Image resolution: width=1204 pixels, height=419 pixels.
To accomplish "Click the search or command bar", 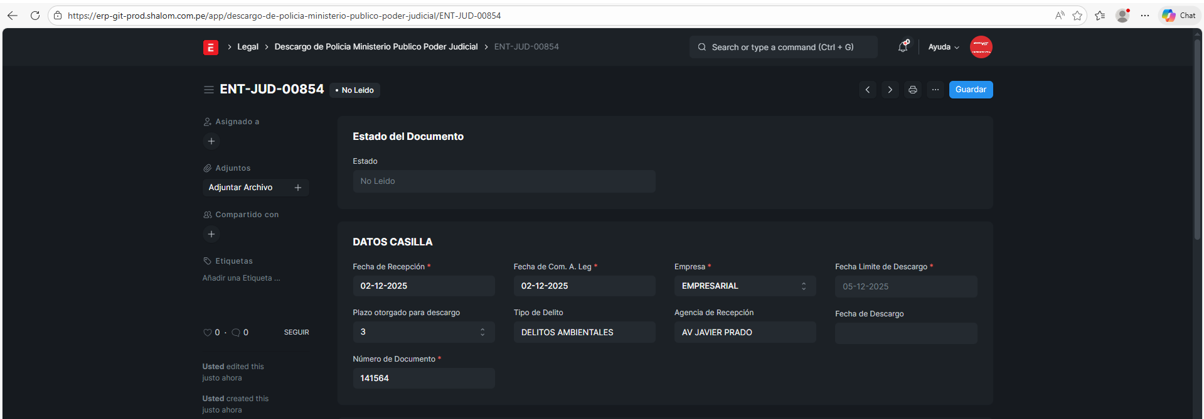I will click(x=783, y=47).
